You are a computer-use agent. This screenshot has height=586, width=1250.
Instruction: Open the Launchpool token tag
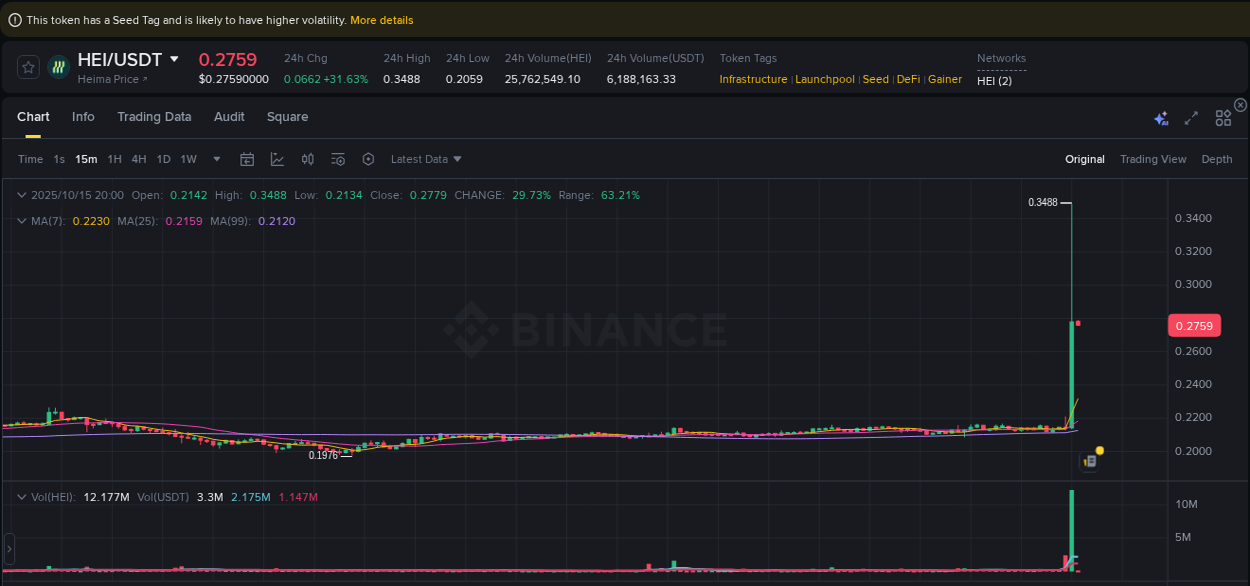[825, 79]
